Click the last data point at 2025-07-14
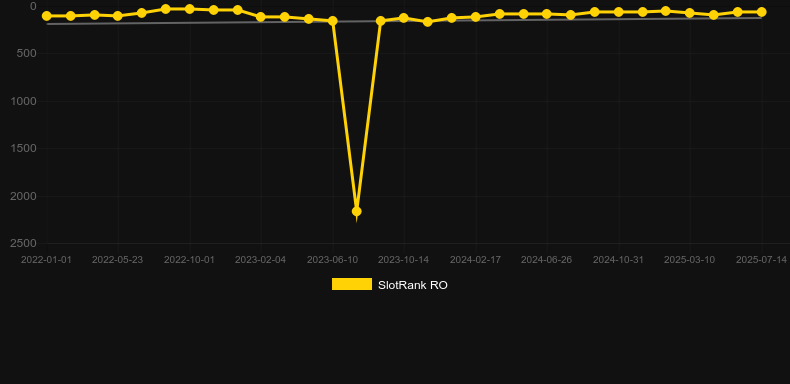Viewport: 790px width, 384px height. point(761,12)
